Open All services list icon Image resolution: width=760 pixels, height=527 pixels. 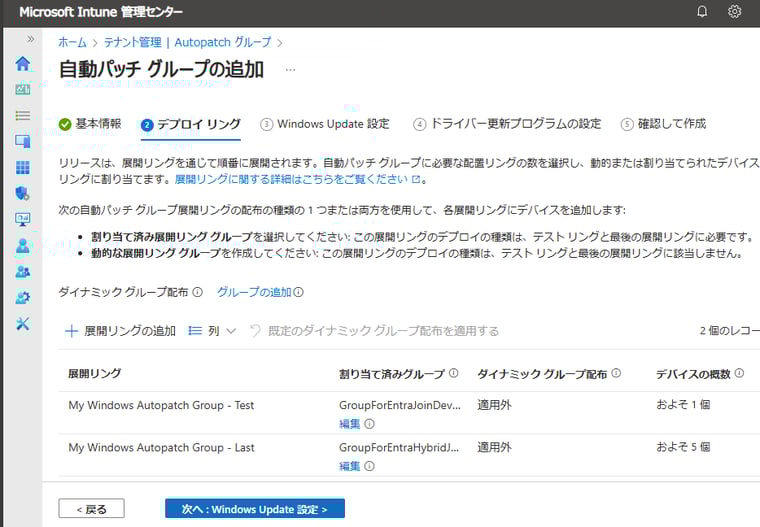pos(23,115)
